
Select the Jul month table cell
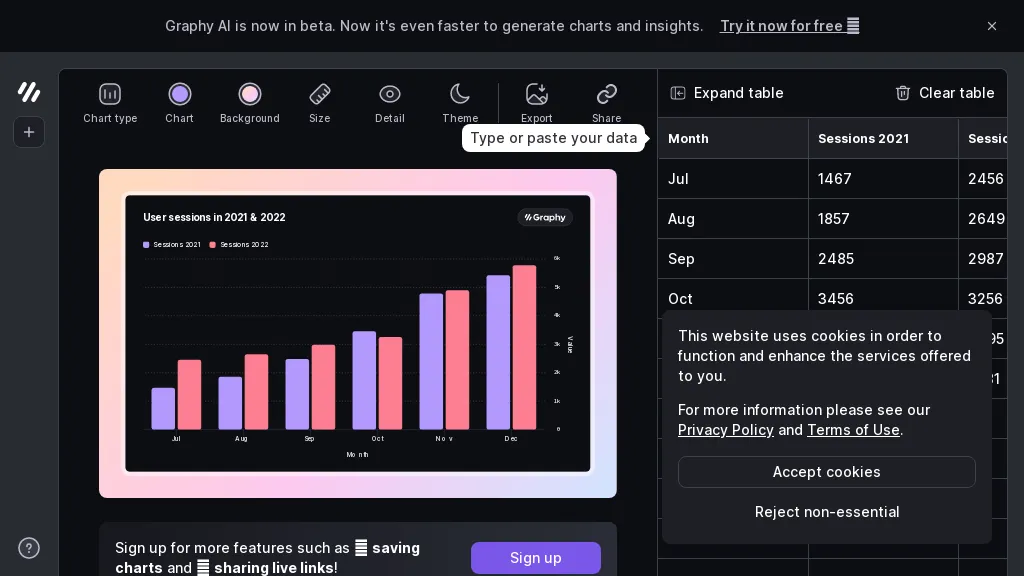[732, 179]
